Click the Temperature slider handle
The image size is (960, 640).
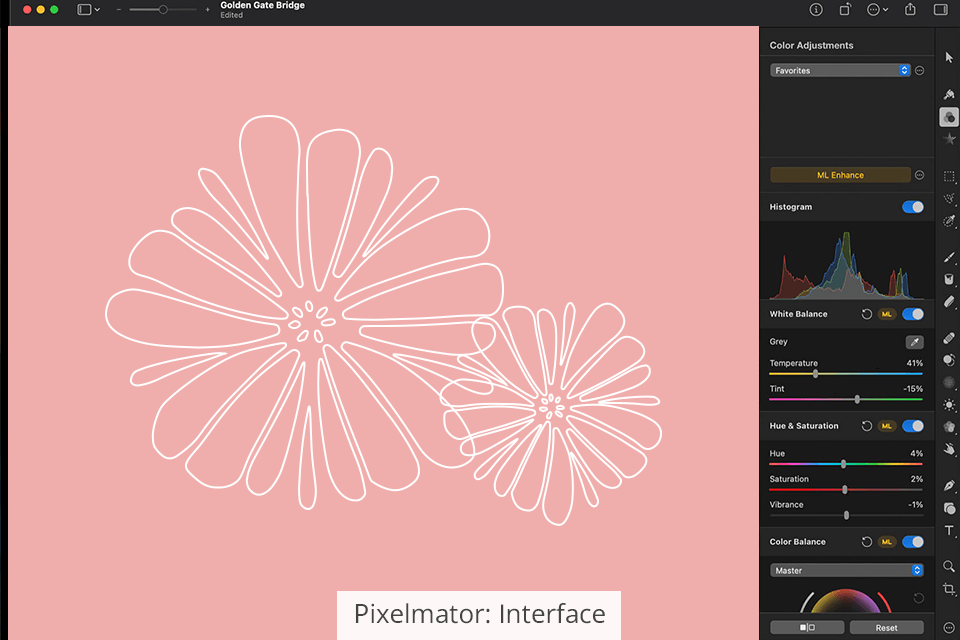pos(816,374)
